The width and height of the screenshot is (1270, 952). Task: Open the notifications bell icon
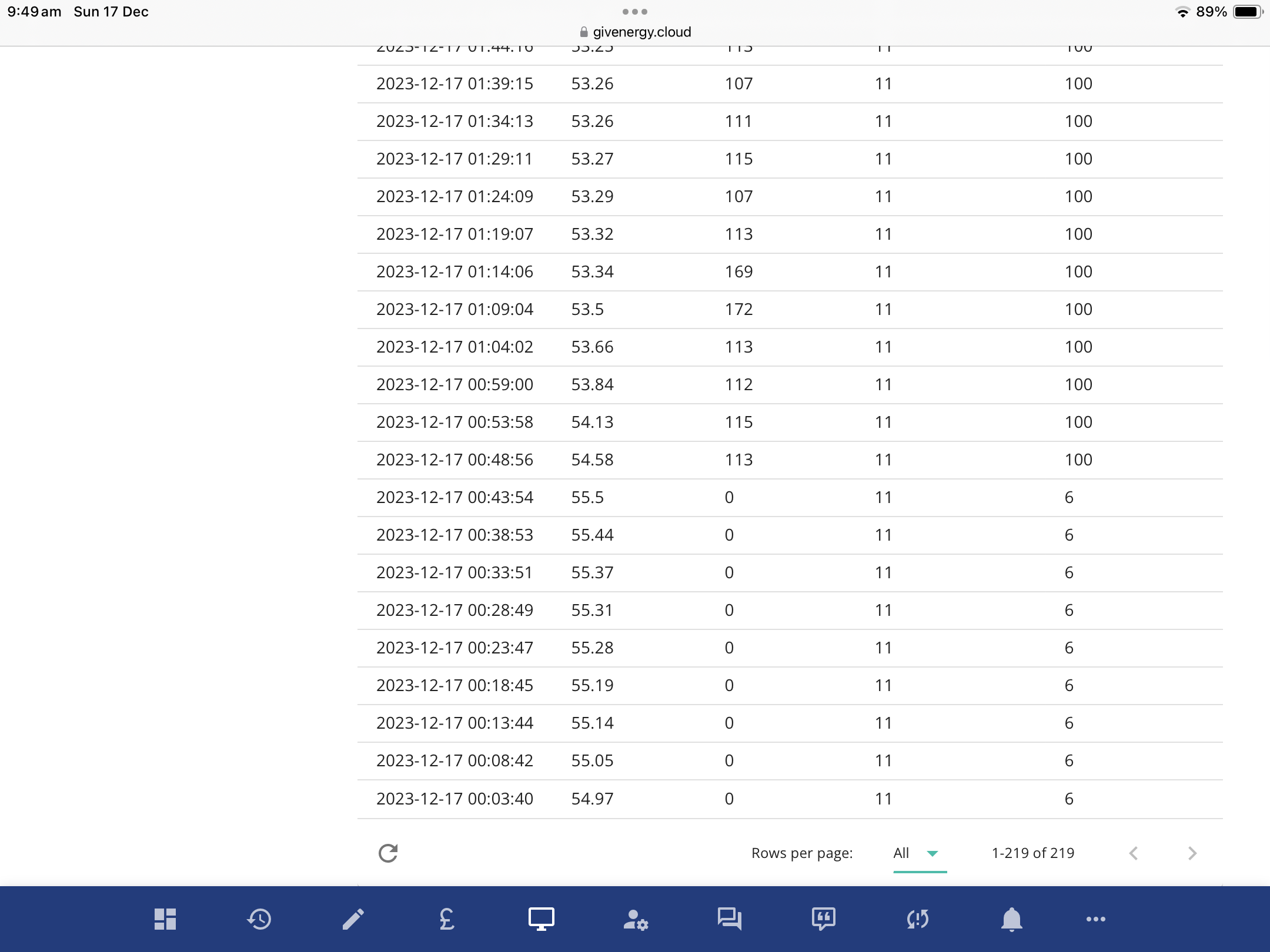[1011, 919]
